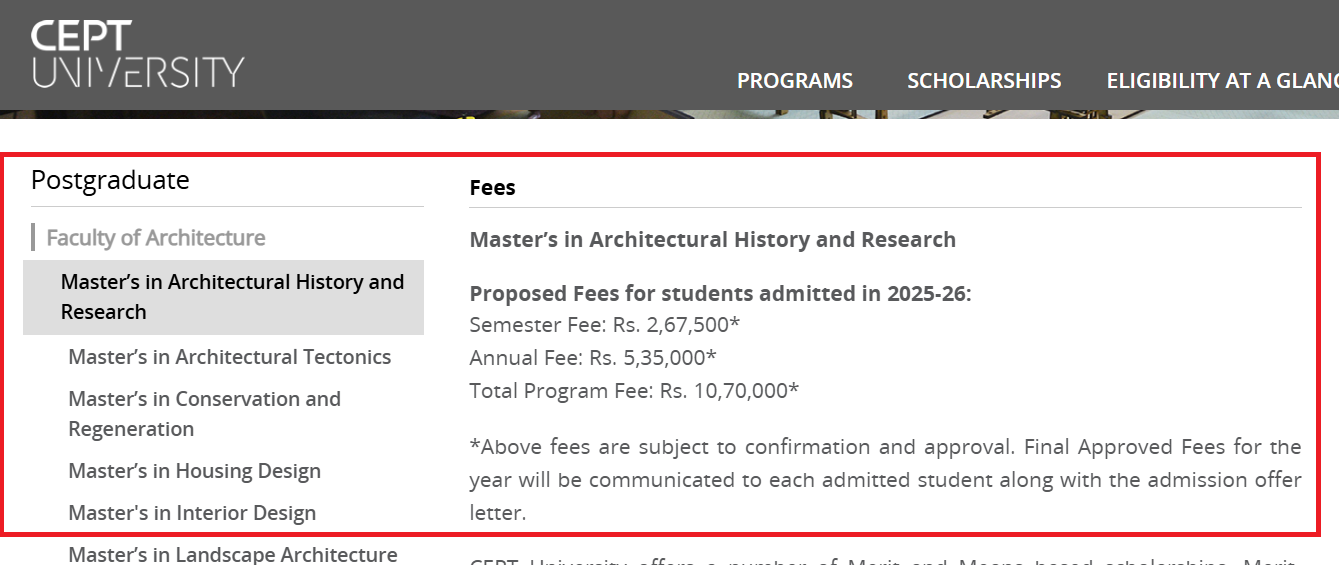Open the PROGRAMS menu
The height and width of the screenshot is (565, 1339).
coord(795,81)
